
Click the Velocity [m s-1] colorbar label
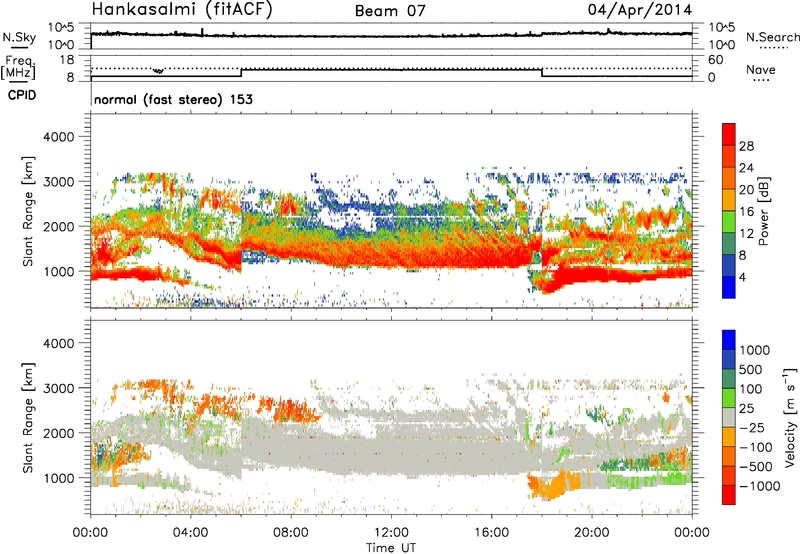click(790, 417)
